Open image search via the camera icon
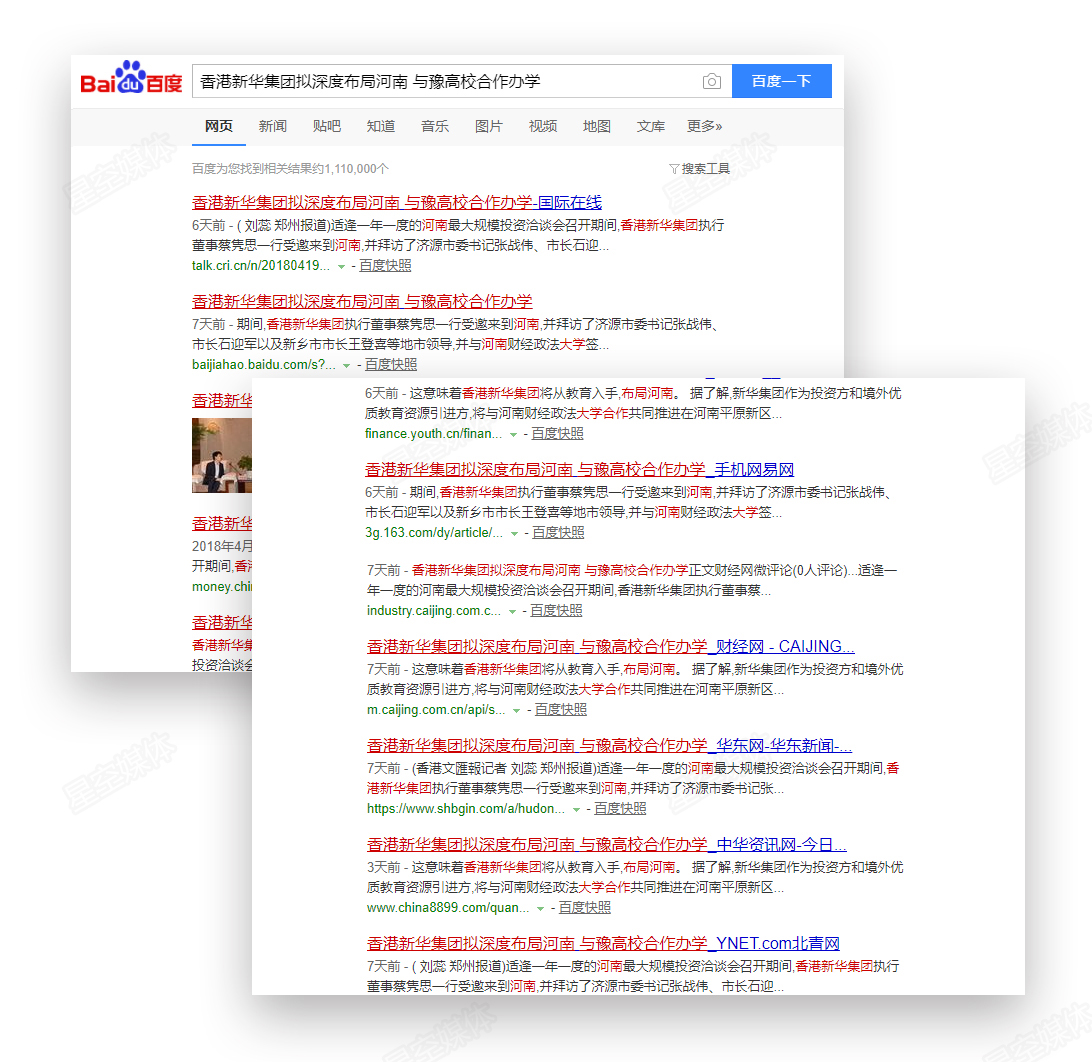The image size is (1092, 1062). pos(711,81)
